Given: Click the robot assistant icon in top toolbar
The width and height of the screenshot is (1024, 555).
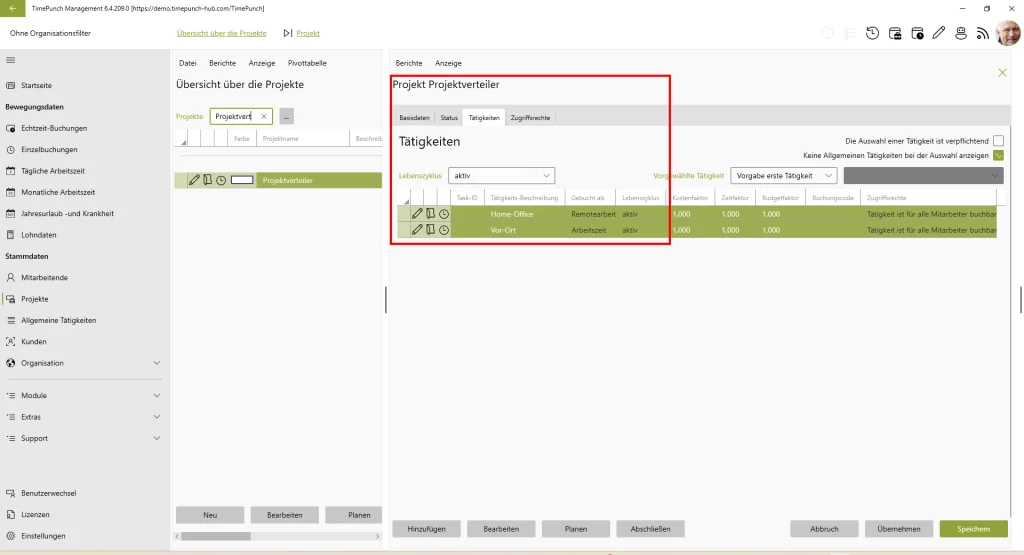Looking at the screenshot, I should (961, 33).
